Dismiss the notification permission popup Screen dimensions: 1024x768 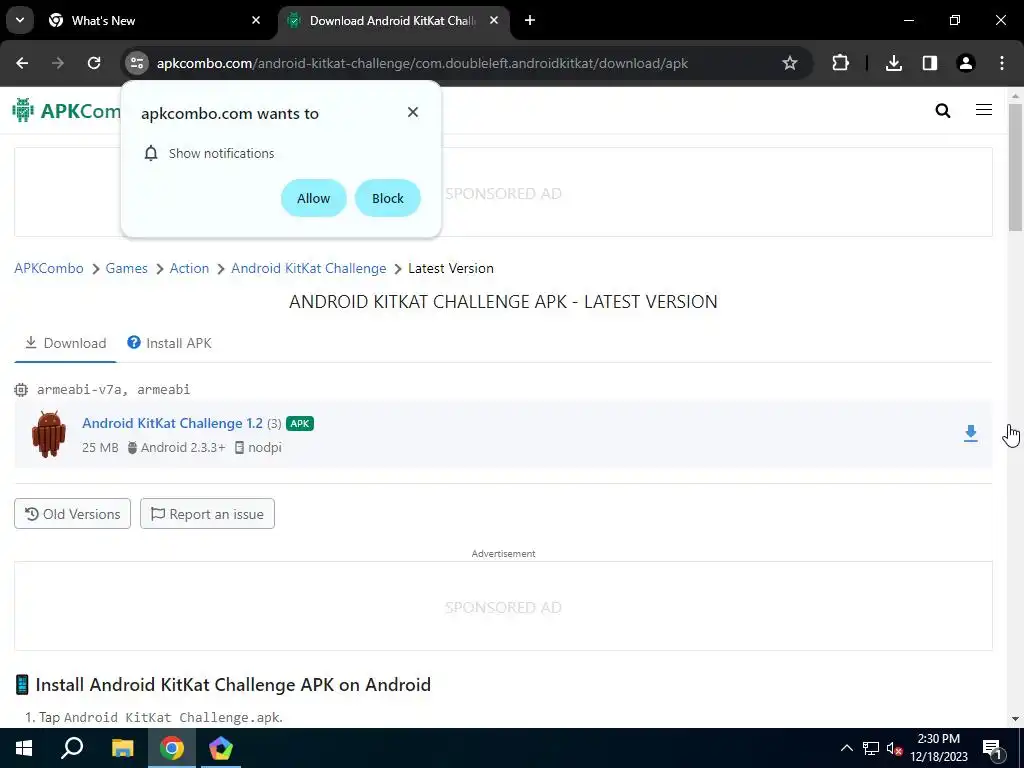413,112
